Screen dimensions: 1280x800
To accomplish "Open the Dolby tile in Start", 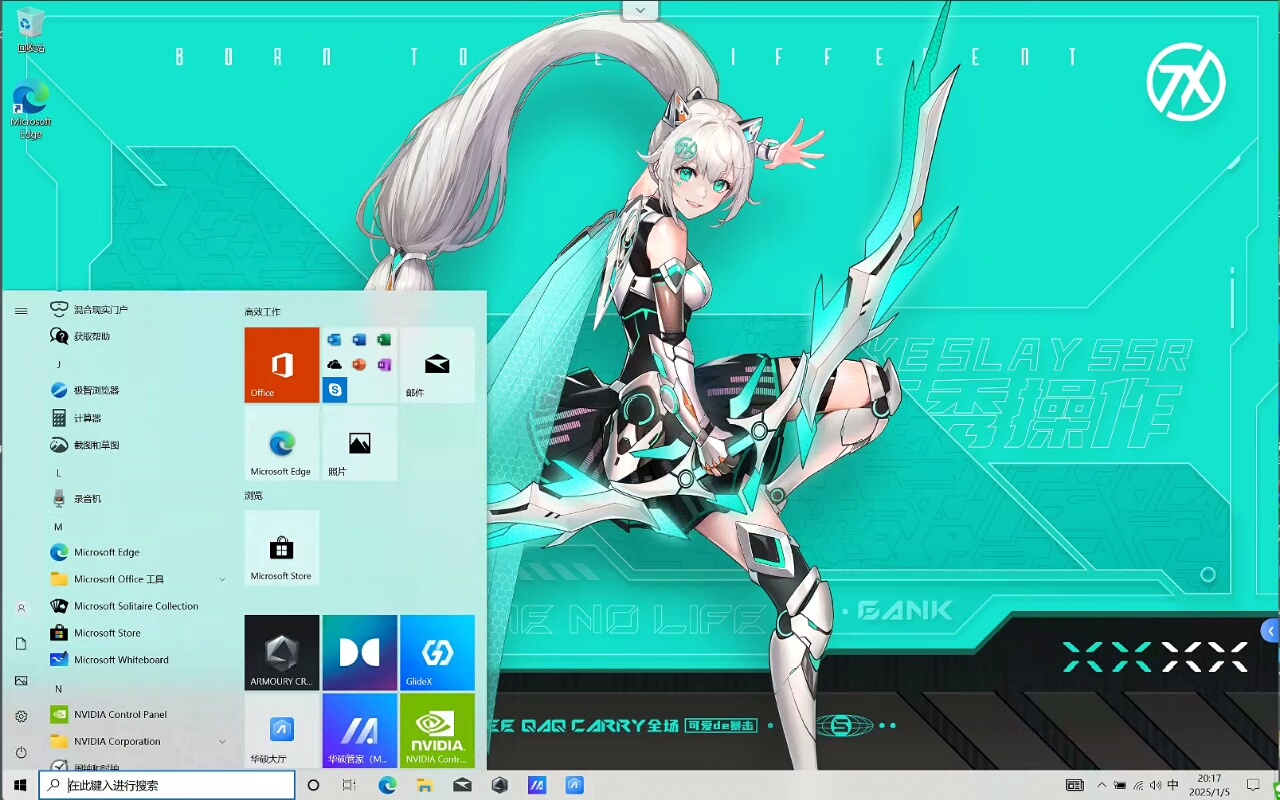I will point(360,652).
